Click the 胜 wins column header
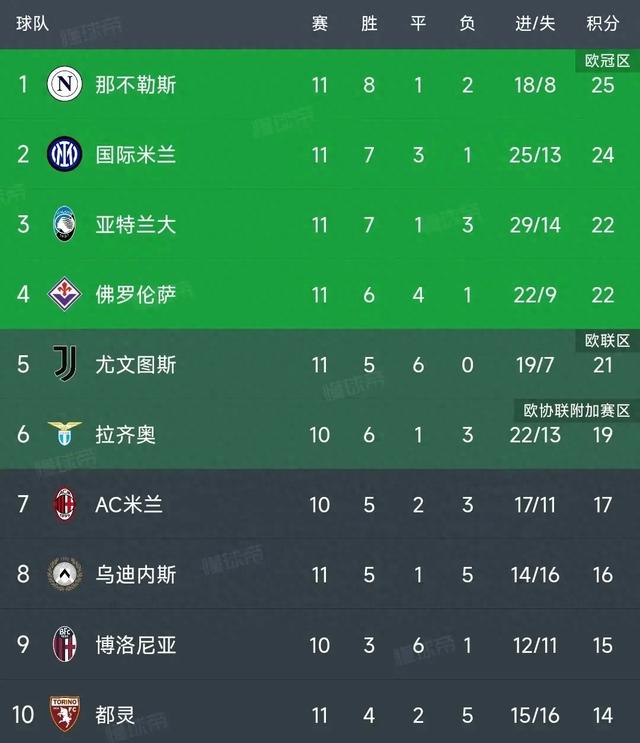This screenshot has width=640, height=743. click(369, 23)
